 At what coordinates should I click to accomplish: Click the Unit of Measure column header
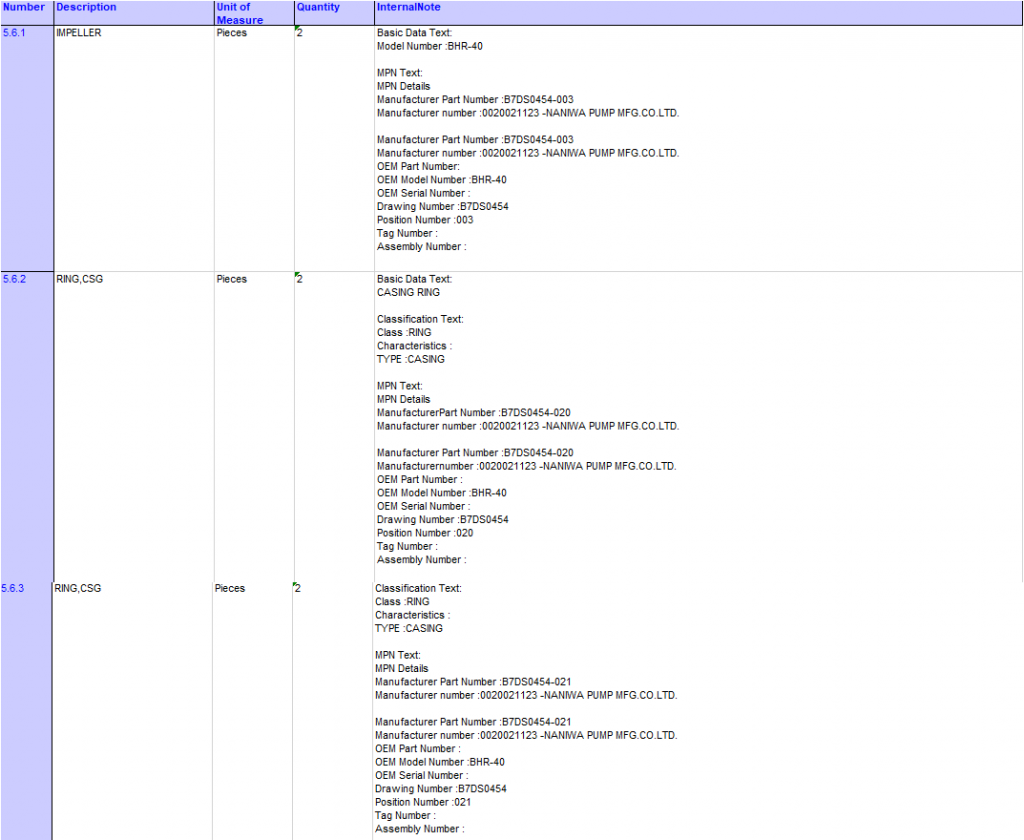click(240, 13)
